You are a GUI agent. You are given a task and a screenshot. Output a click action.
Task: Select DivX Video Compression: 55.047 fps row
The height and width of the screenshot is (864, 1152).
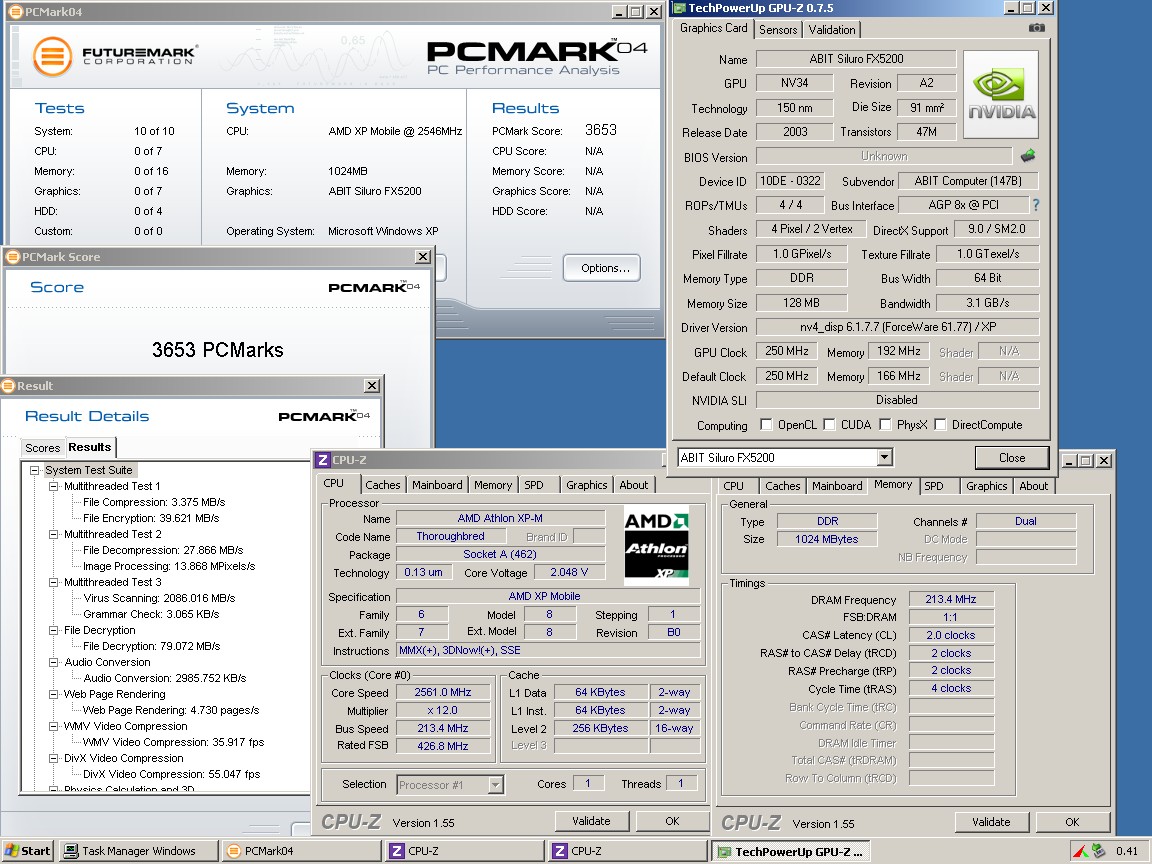(x=171, y=774)
